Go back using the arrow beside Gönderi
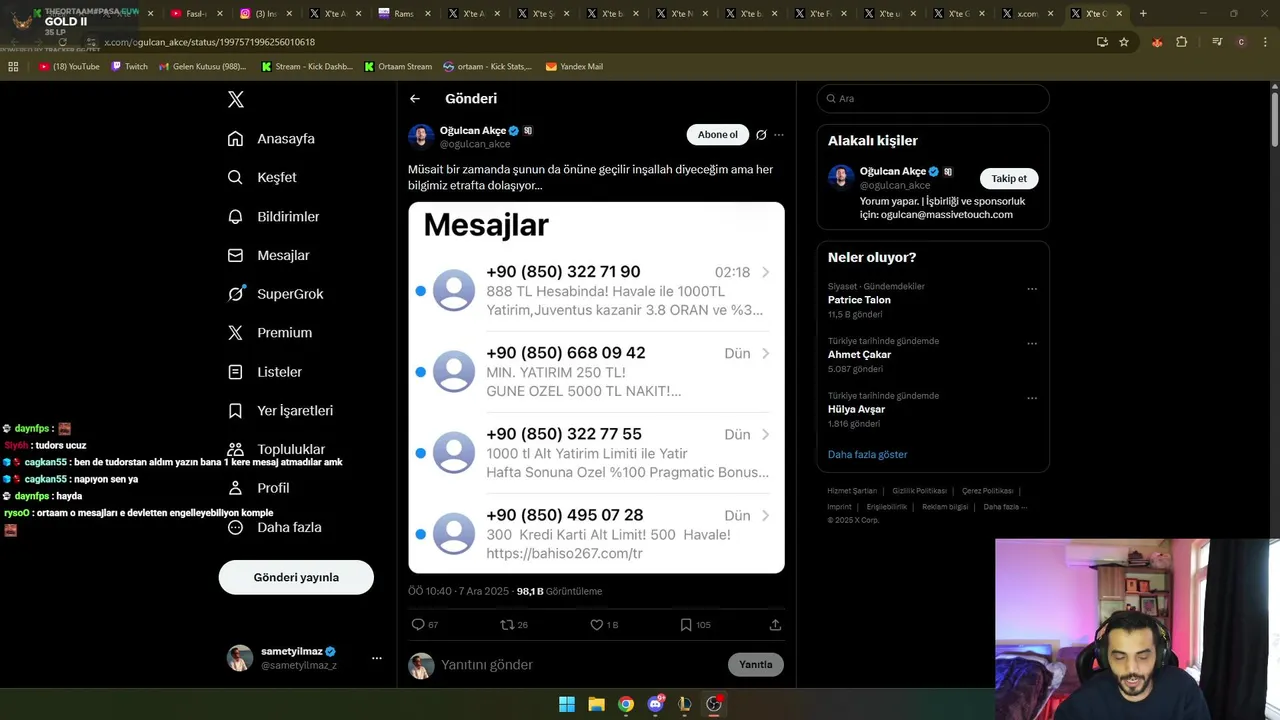The image size is (1280, 720). pos(415,99)
